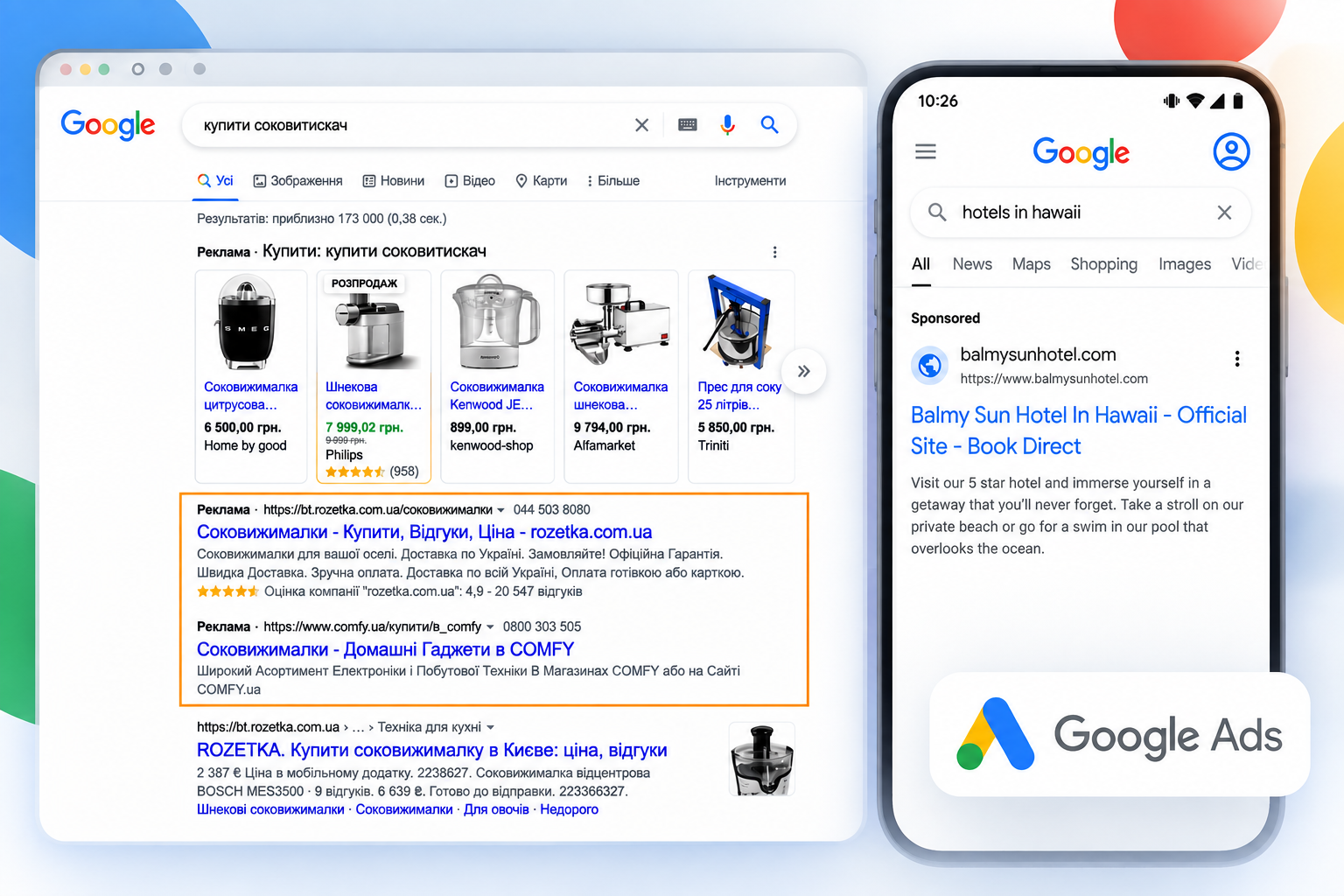Image resolution: width=1344 pixels, height=896 pixels.
Task: Click the Philips rating stars '(958)'
Action: tap(372, 472)
